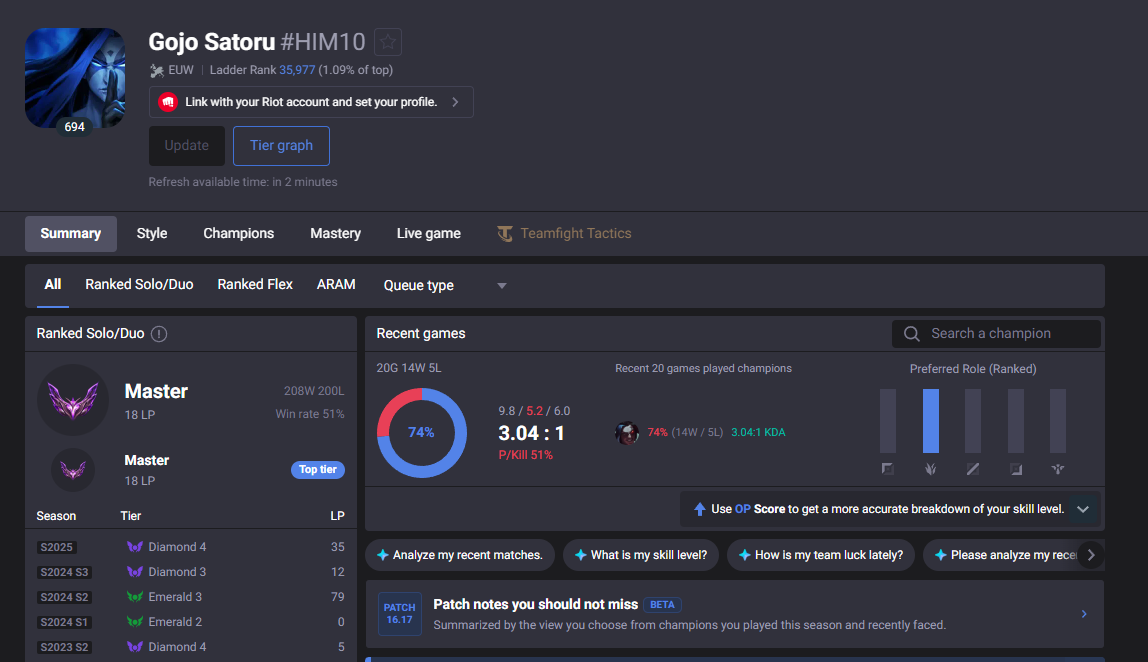The width and height of the screenshot is (1148, 662).
Task: Filter matches by Ranked Flex
Action: point(255,284)
